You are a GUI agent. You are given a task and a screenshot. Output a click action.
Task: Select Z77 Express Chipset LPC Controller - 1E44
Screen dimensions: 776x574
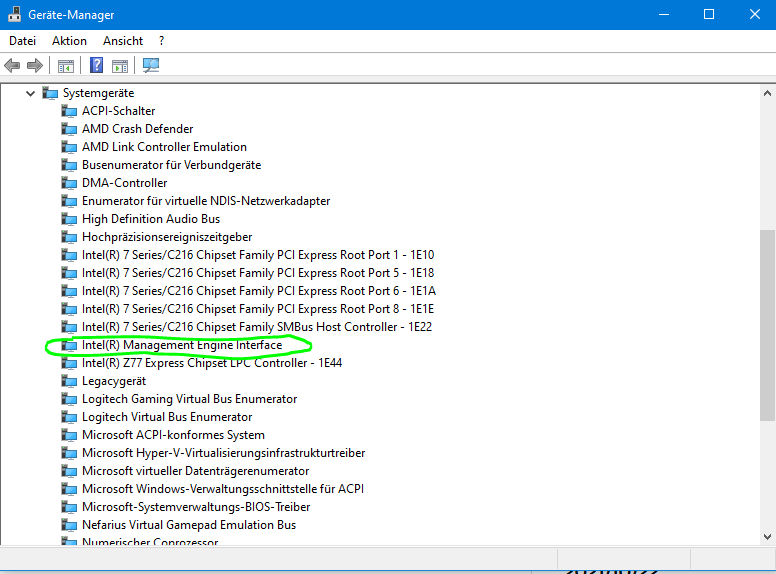pyautogui.click(x=212, y=363)
